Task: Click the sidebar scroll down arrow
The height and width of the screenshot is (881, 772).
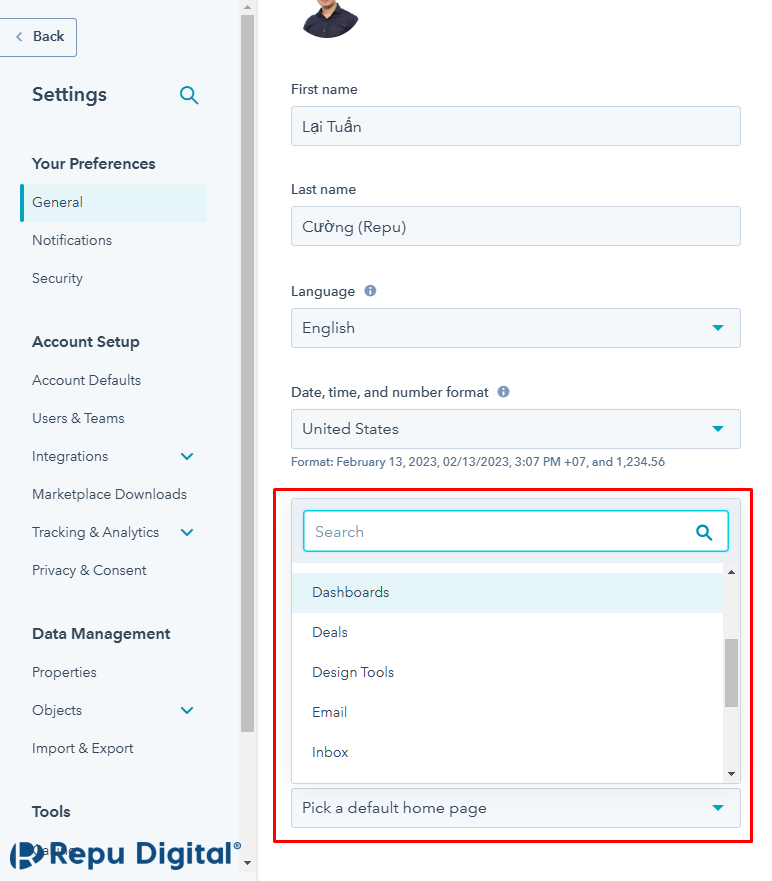Action: pos(247,863)
